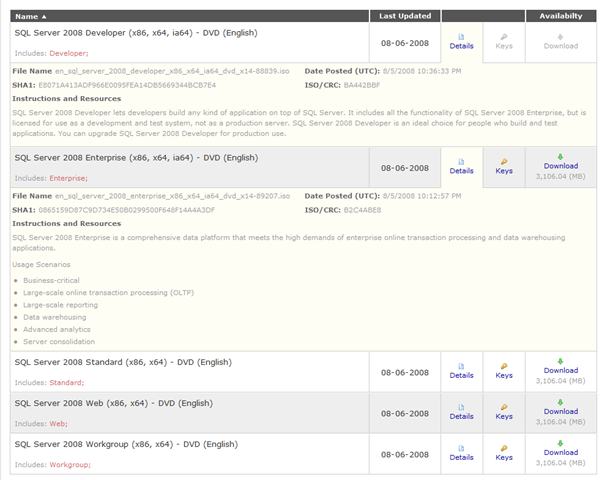This screenshot has height=480, width=602.
Task: Click title 'SQL Server 2008 Web (x86, x64)'
Action: coord(81,403)
